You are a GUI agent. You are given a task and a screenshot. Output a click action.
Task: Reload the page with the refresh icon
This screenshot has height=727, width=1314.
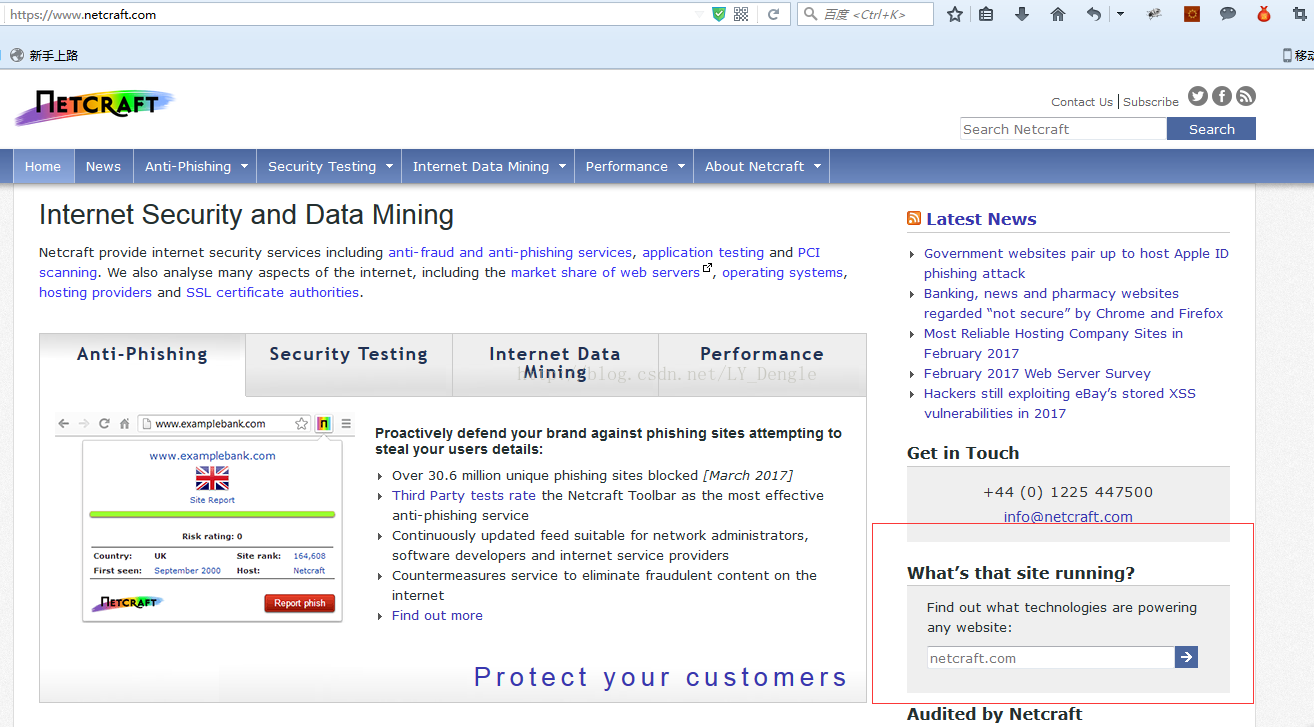(x=773, y=14)
